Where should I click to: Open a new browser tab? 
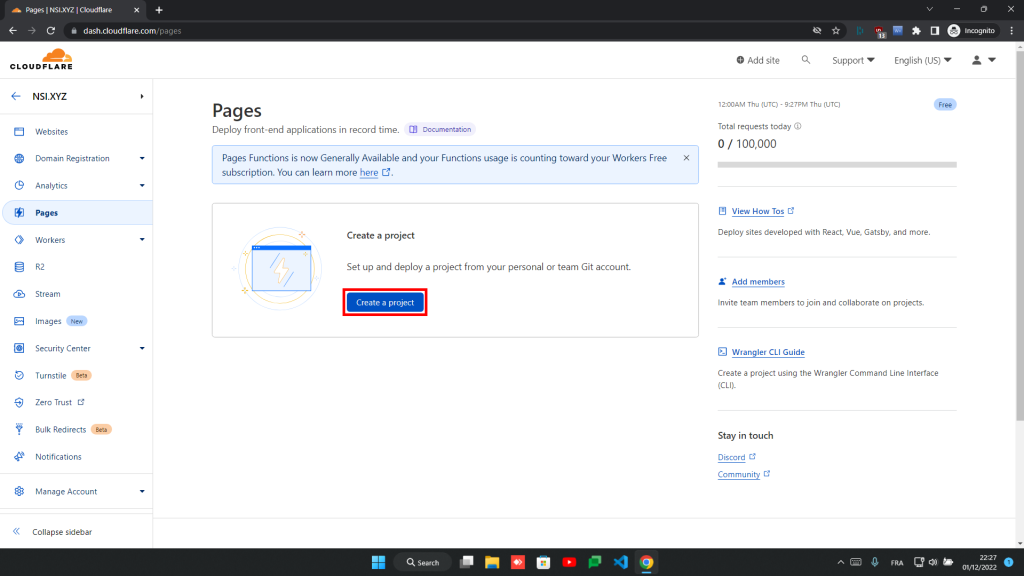click(x=159, y=10)
